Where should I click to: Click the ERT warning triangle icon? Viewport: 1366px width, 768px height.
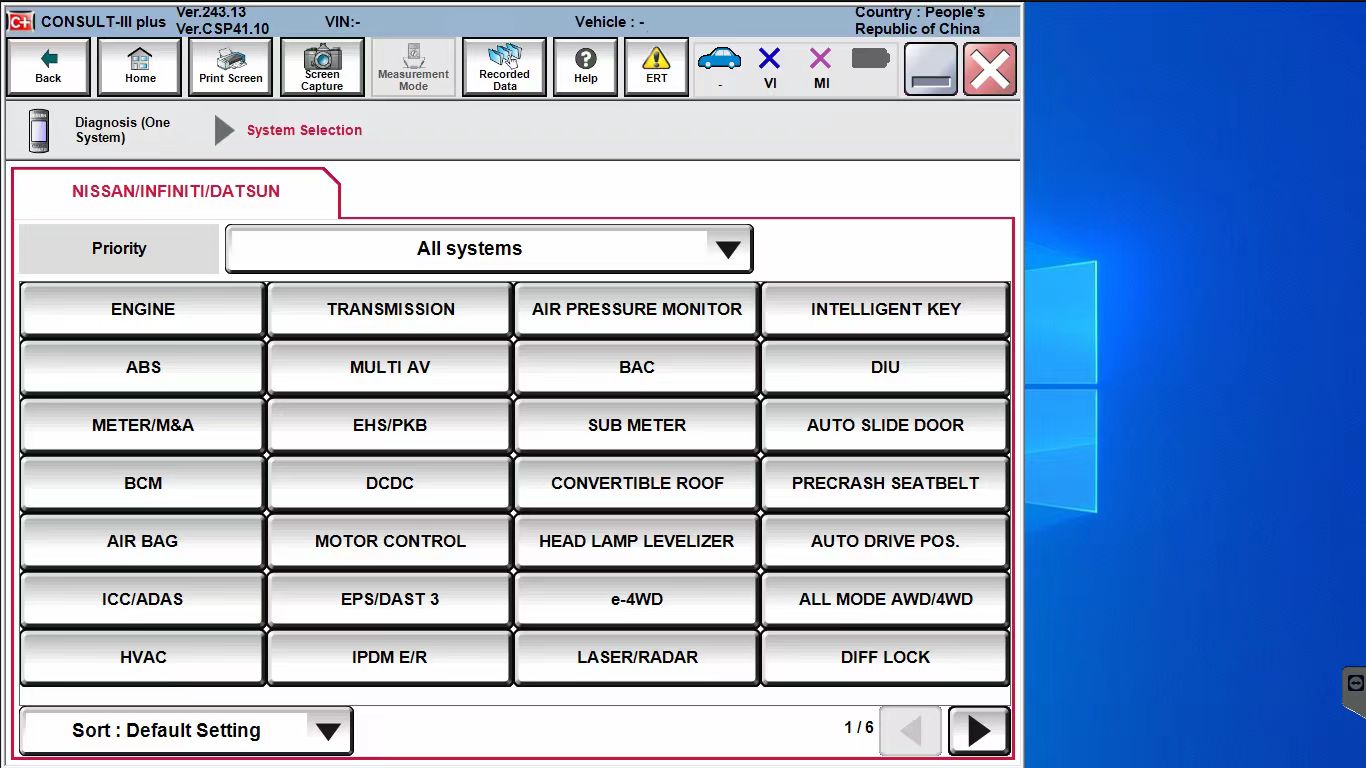coord(656,67)
